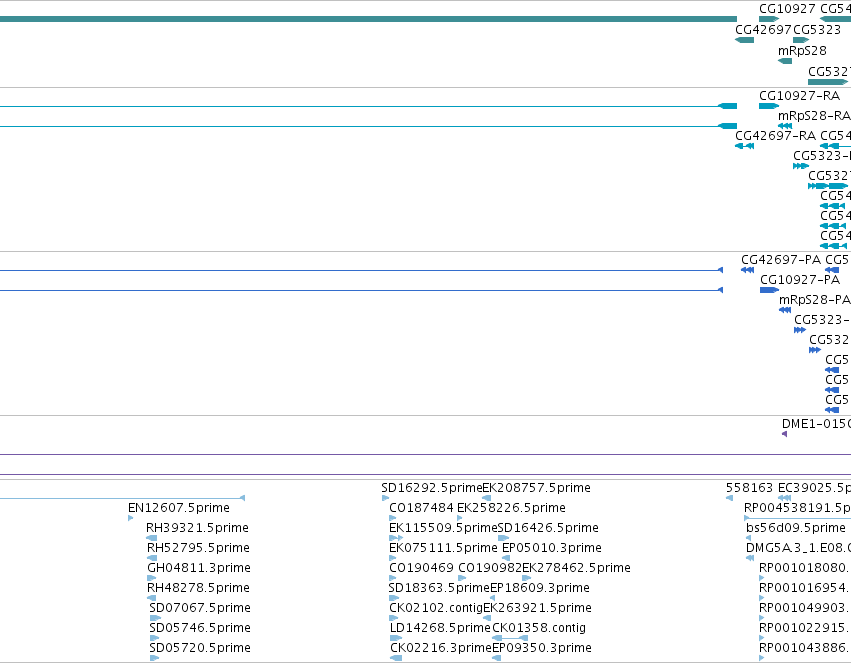
Task: Click the CG42697-PA protein label
Action: [781, 260]
